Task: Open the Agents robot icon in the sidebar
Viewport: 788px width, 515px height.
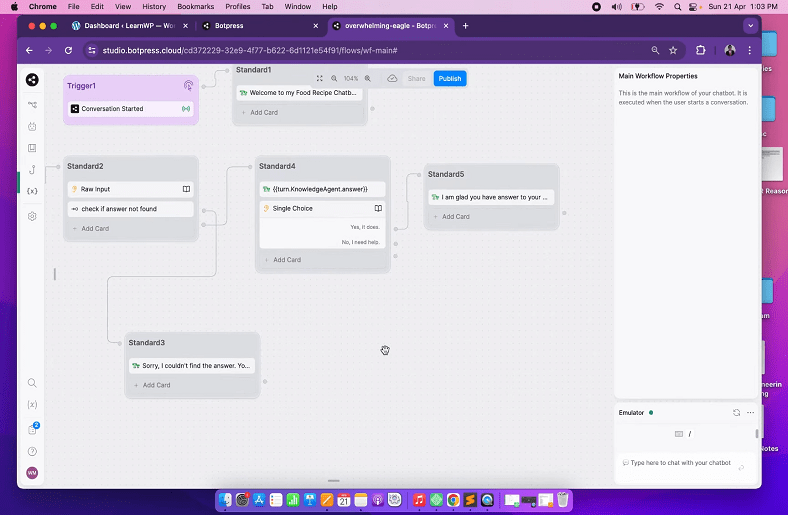Action: [32, 127]
